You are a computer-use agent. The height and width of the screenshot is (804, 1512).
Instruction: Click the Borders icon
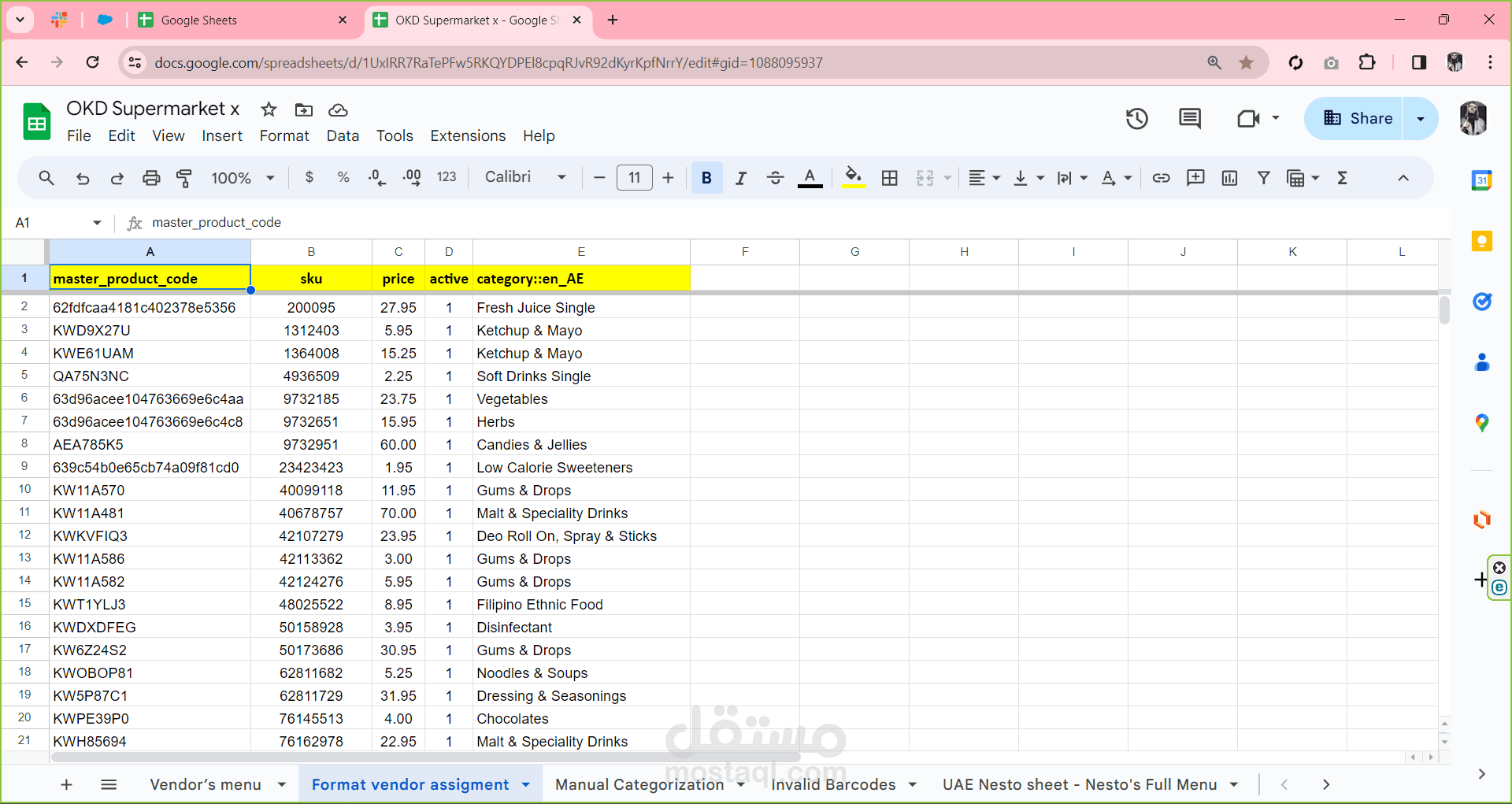click(x=890, y=178)
